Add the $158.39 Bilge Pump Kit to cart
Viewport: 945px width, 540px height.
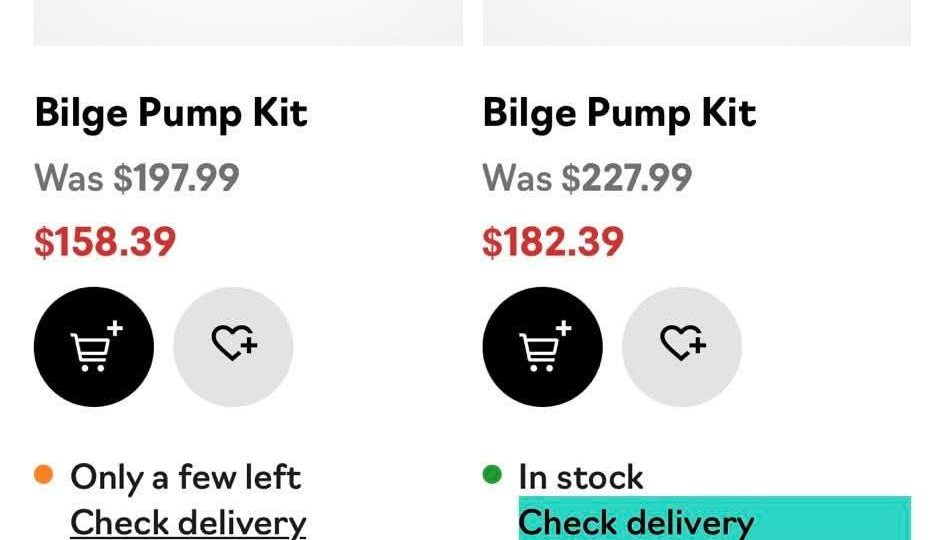click(x=94, y=347)
